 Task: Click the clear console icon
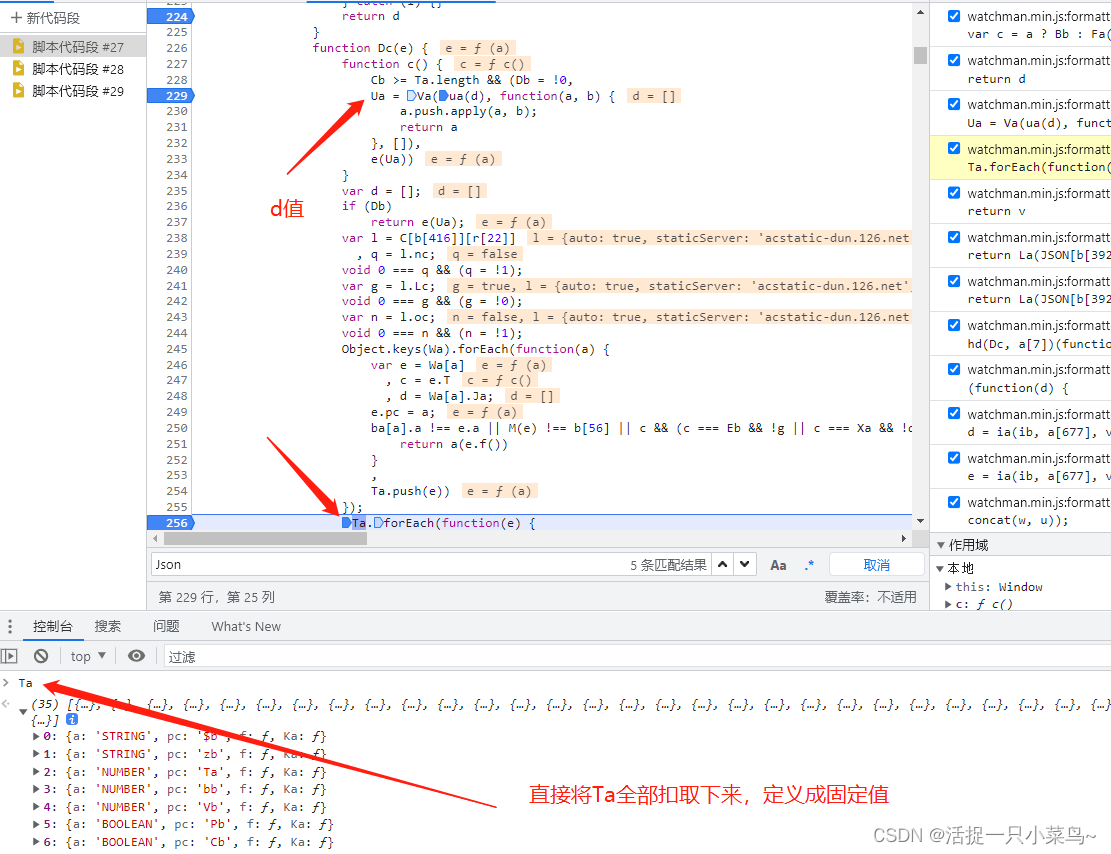click(x=41, y=656)
